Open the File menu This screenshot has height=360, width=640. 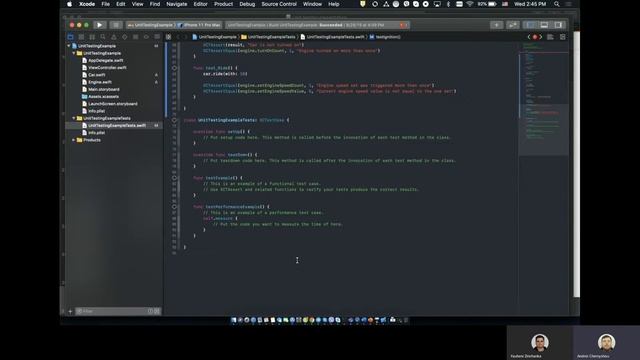[105, 4]
